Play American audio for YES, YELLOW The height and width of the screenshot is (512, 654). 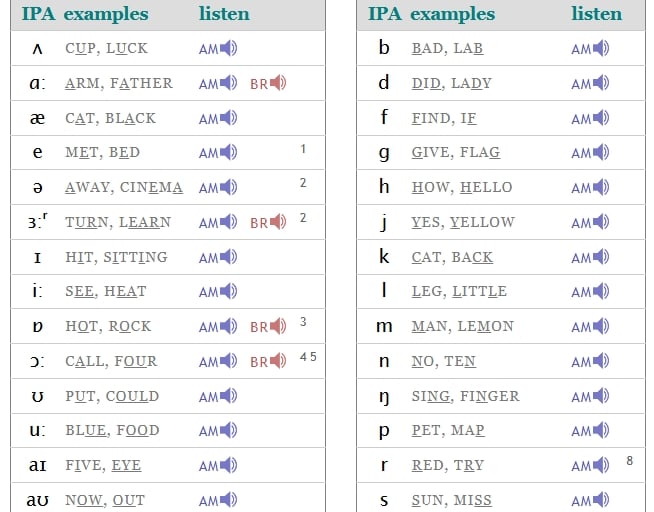pyautogui.click(x=590, y=222)
